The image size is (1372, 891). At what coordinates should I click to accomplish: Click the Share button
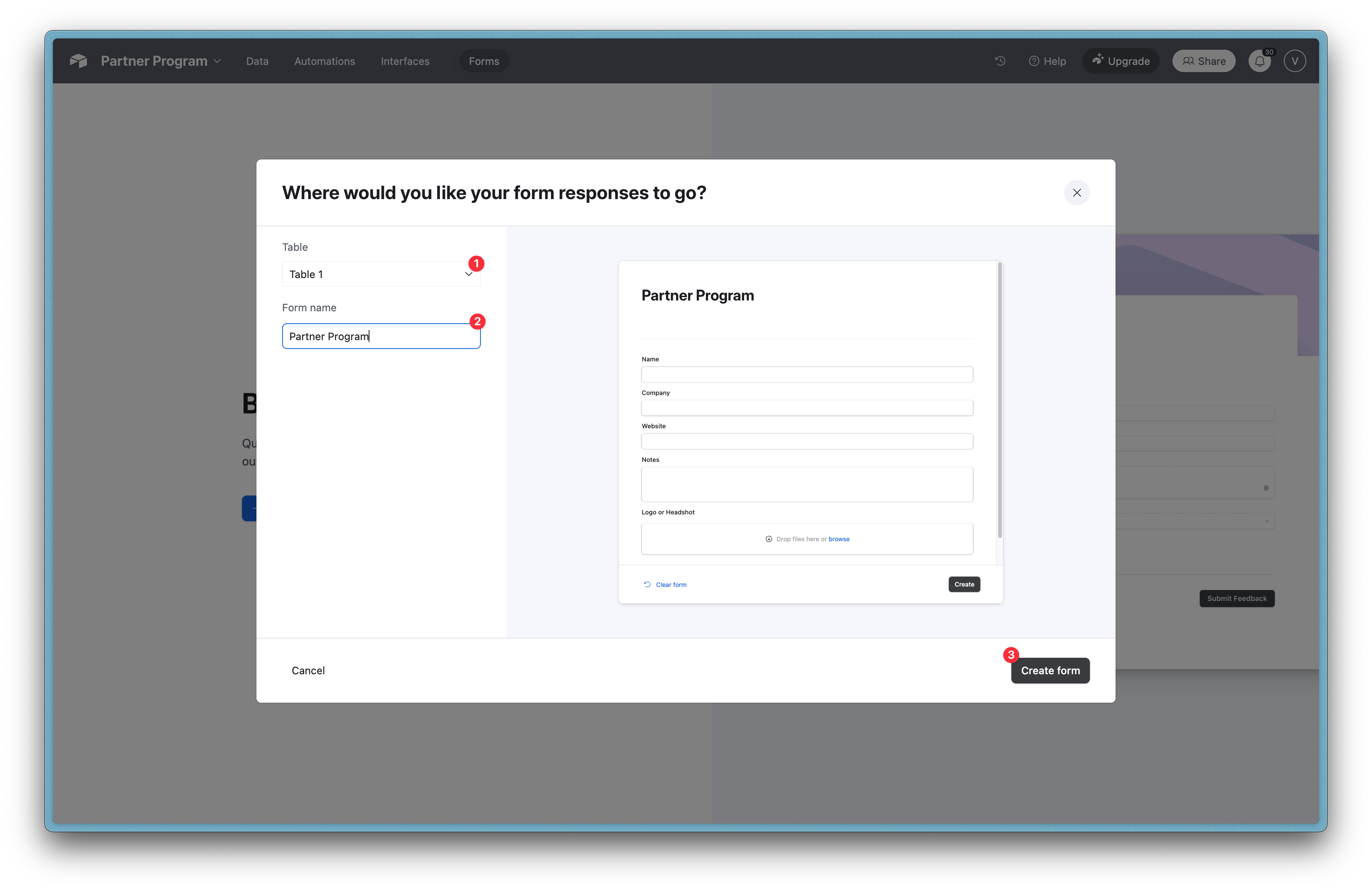click(x=1204, y=61)
